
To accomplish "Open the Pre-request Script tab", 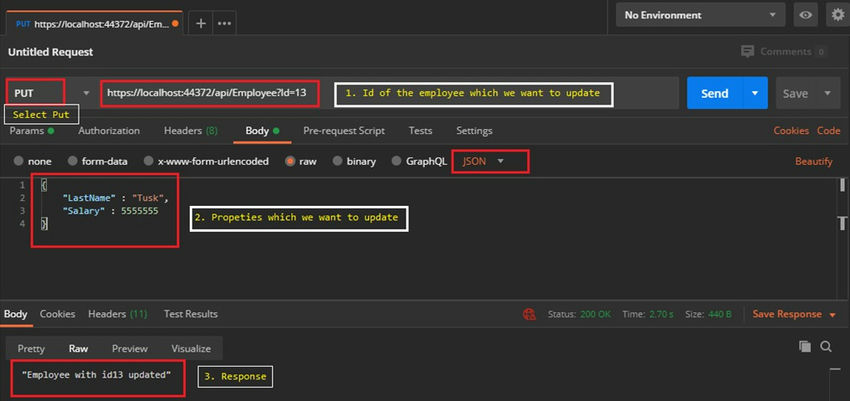I will tap(344, 131).
